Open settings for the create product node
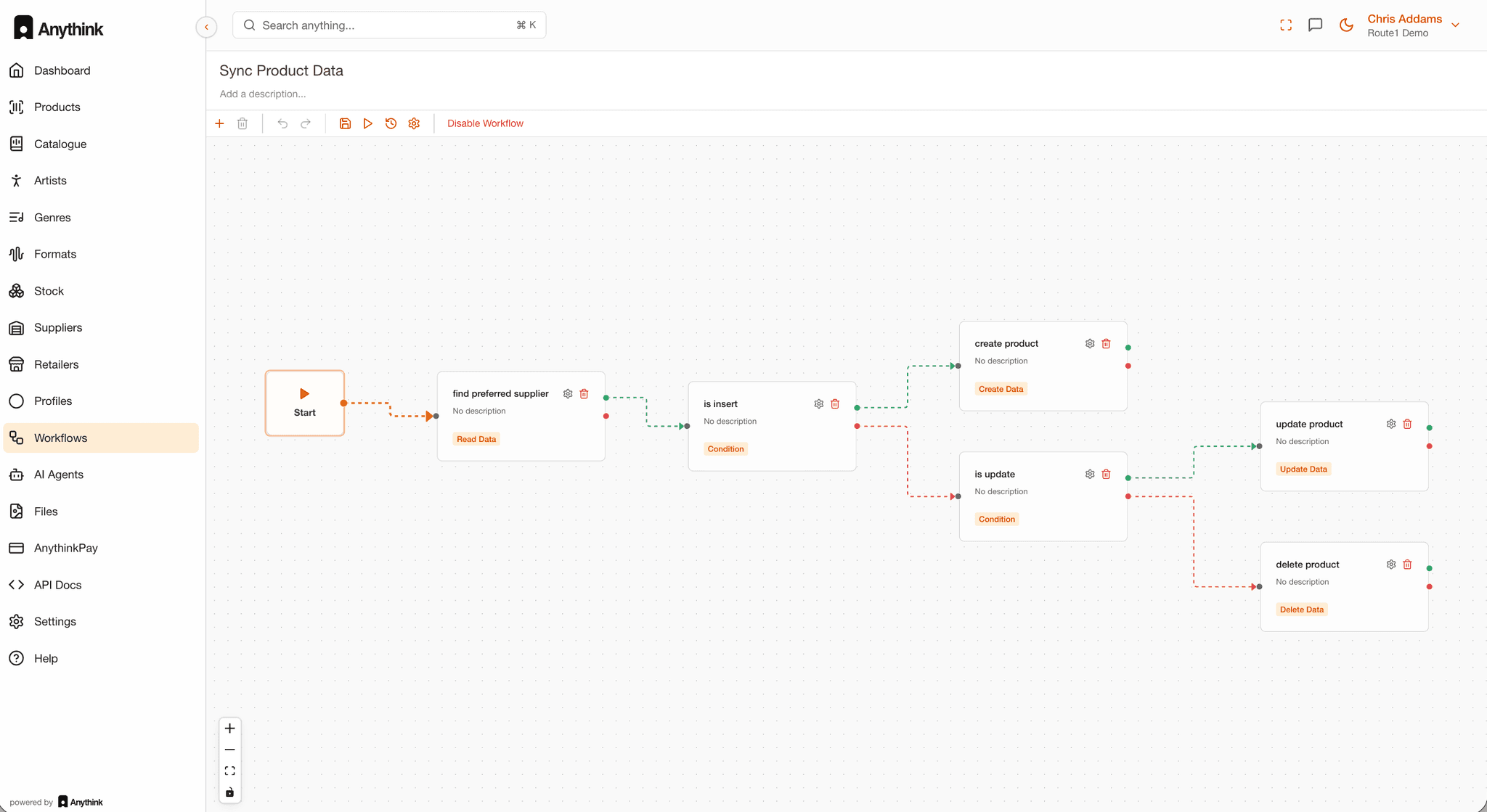The width and height of the screenshot is (1487, 812). (x=1090, y=344)
